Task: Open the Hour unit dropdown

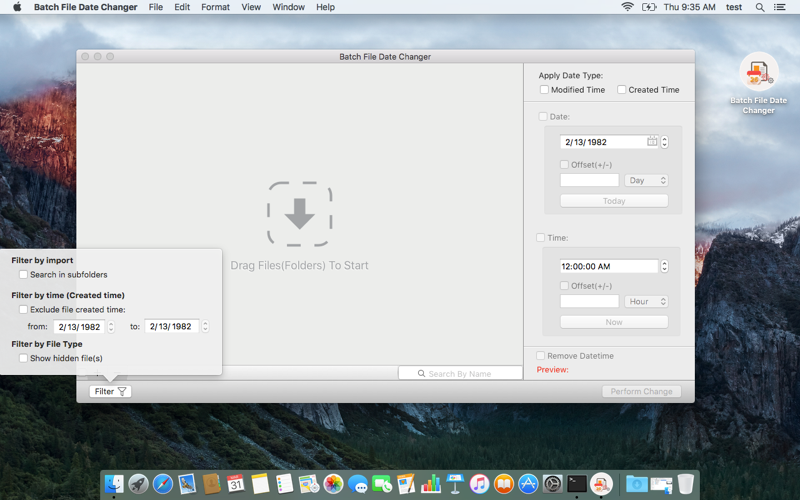Action: 646,302
